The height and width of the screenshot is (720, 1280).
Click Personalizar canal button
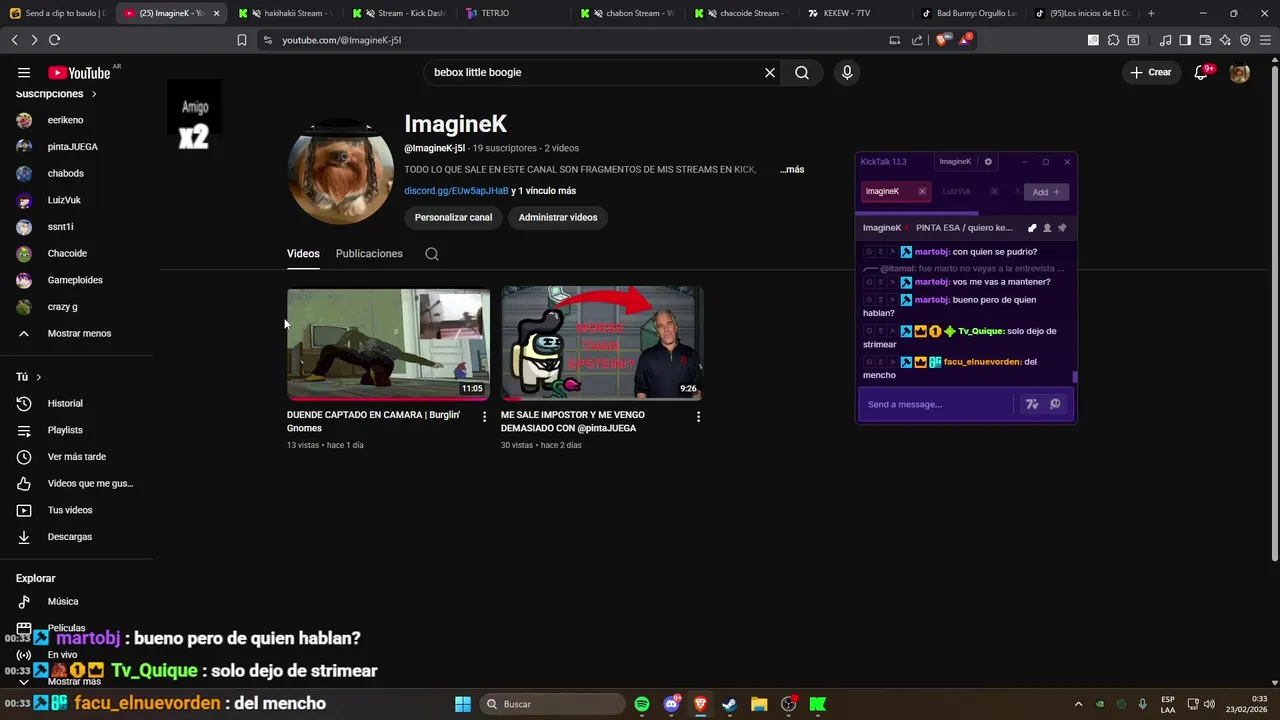[x=453, y=217]
